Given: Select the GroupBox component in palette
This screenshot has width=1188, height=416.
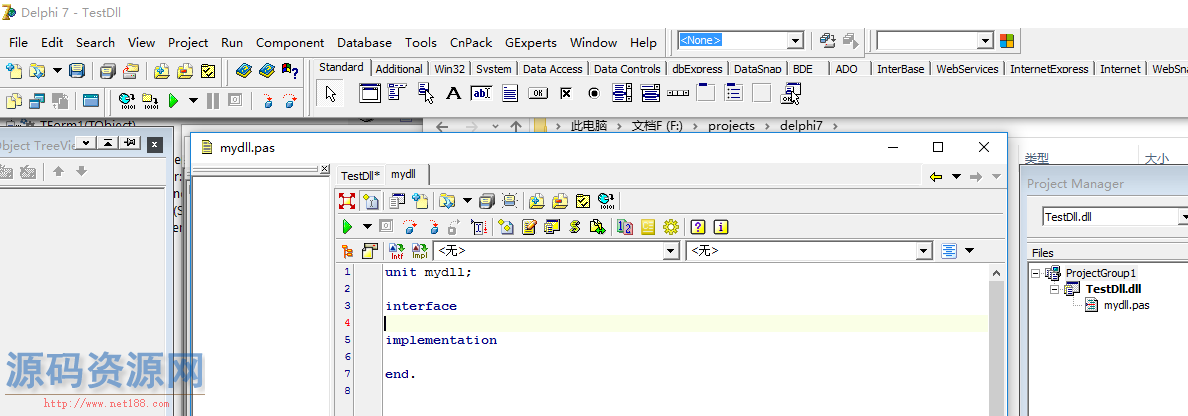Looking at the screenshot, I should (706, 93).
